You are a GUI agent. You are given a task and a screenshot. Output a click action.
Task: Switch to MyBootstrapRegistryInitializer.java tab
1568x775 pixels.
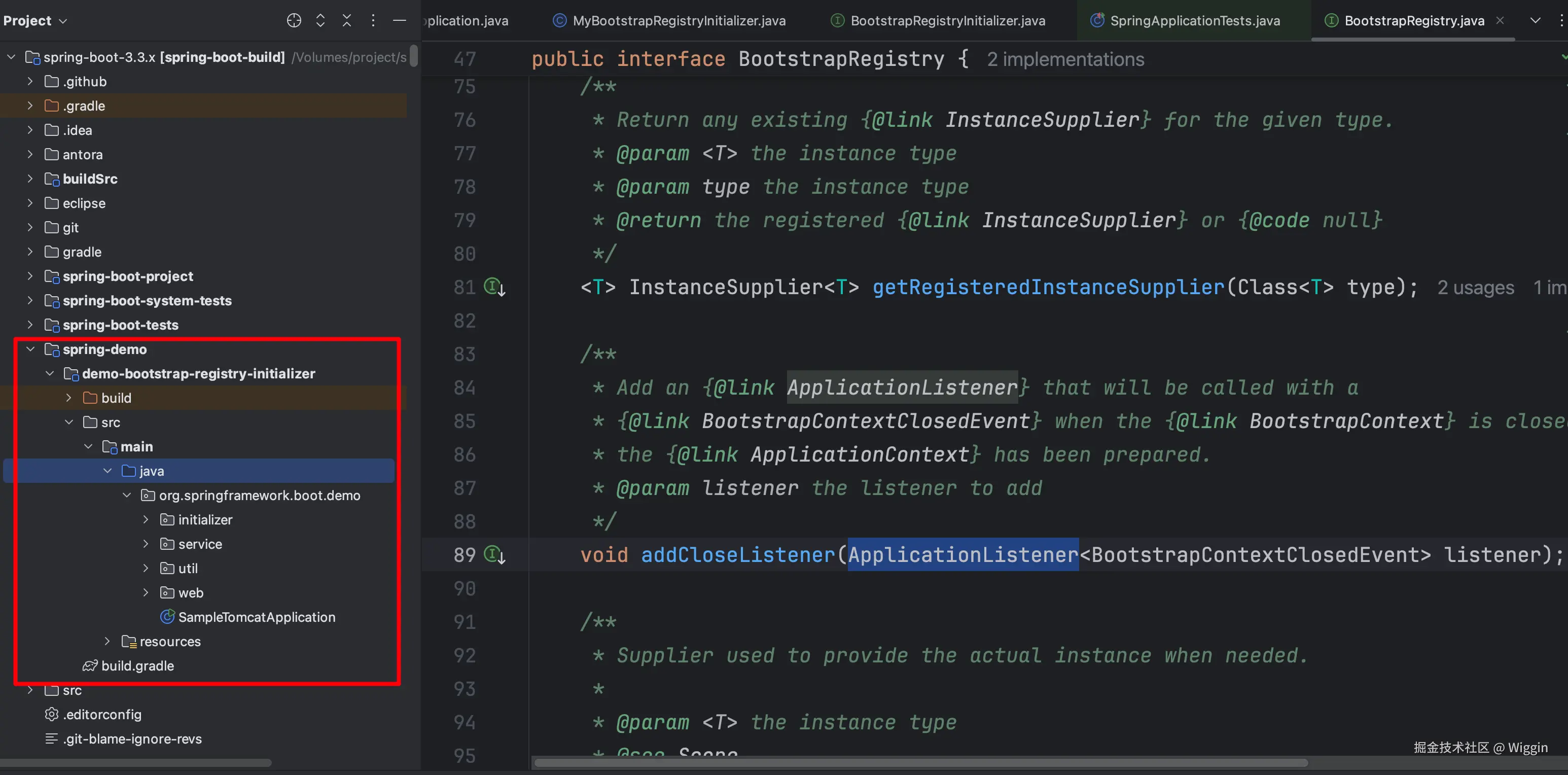click(x=678, y=21)
